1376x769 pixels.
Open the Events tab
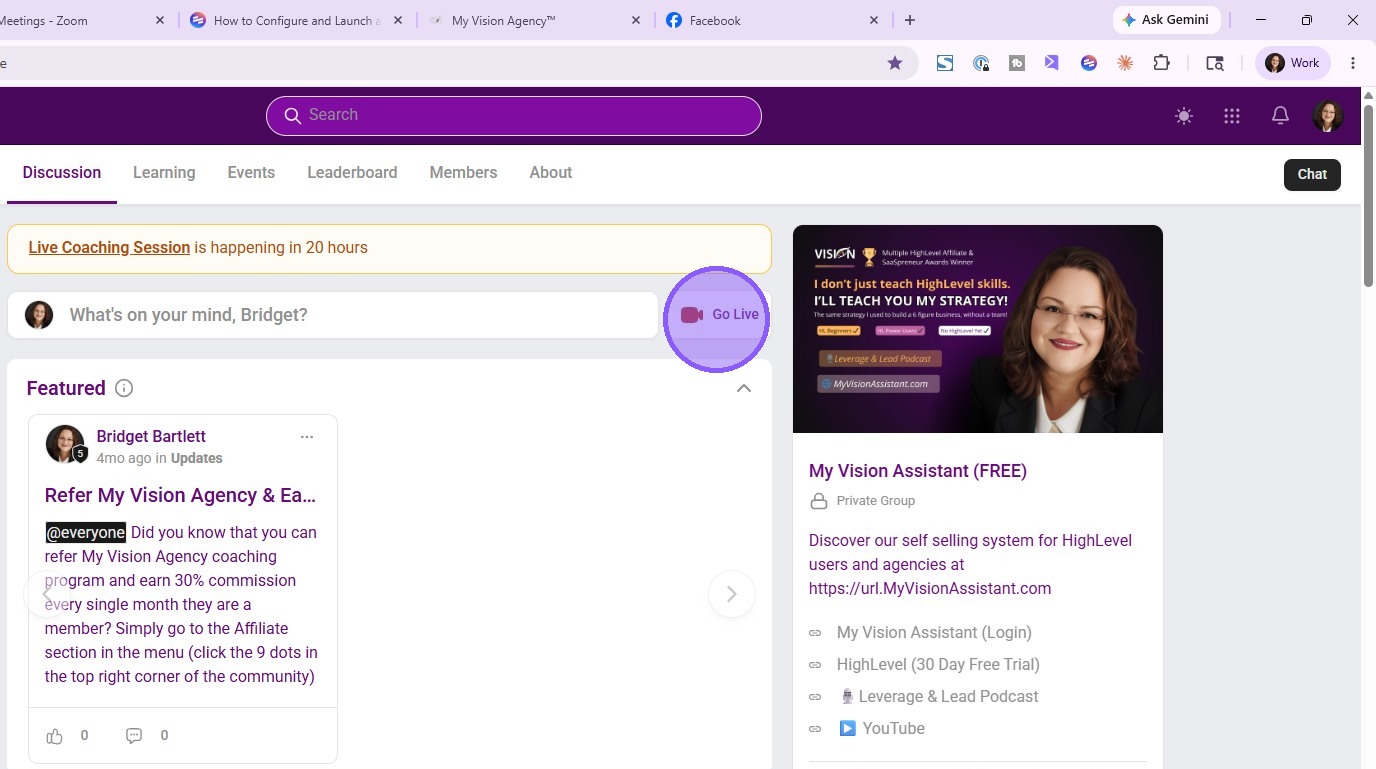pos(251,173)
